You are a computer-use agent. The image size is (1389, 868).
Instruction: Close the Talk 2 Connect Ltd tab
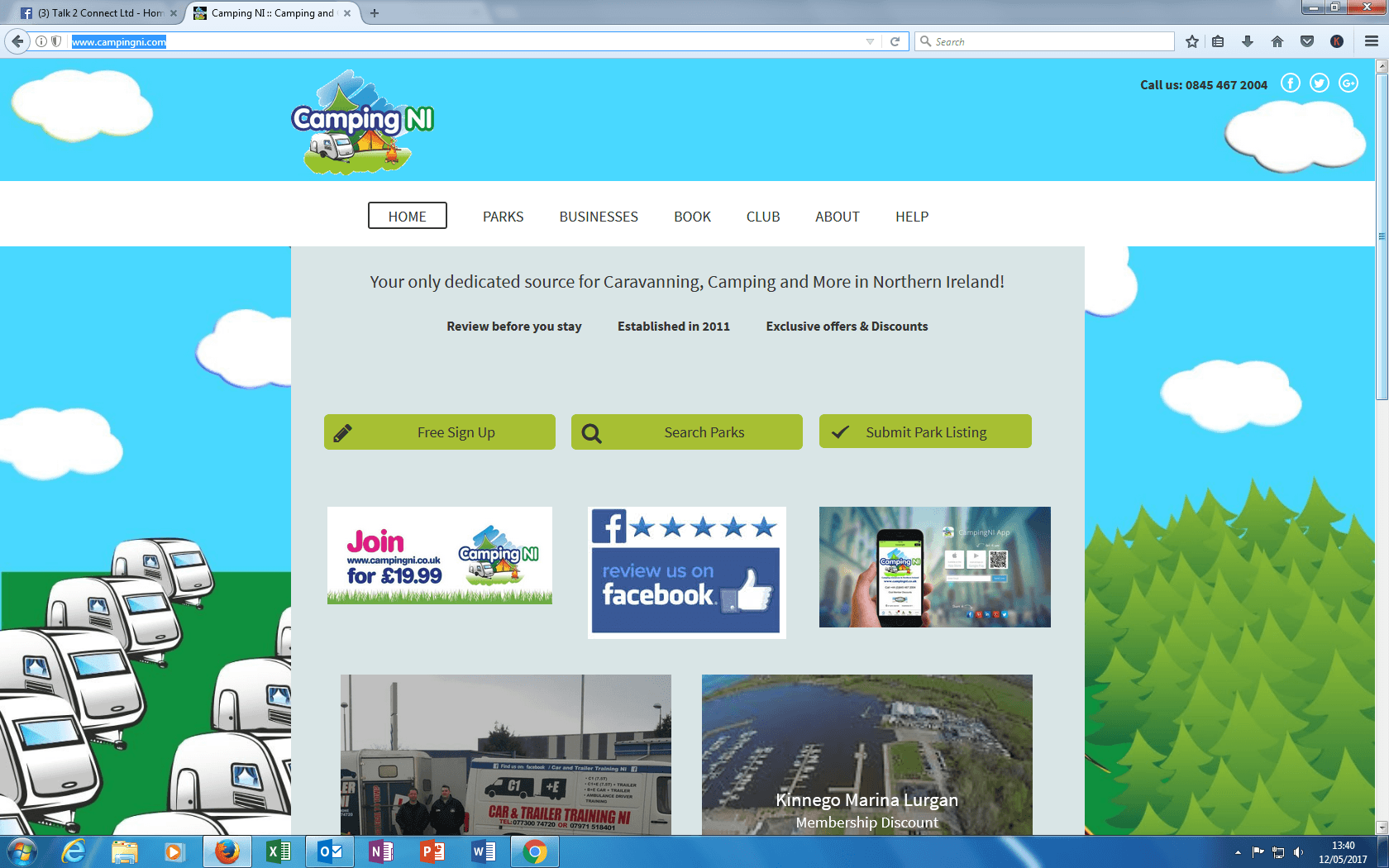[174, 13]
